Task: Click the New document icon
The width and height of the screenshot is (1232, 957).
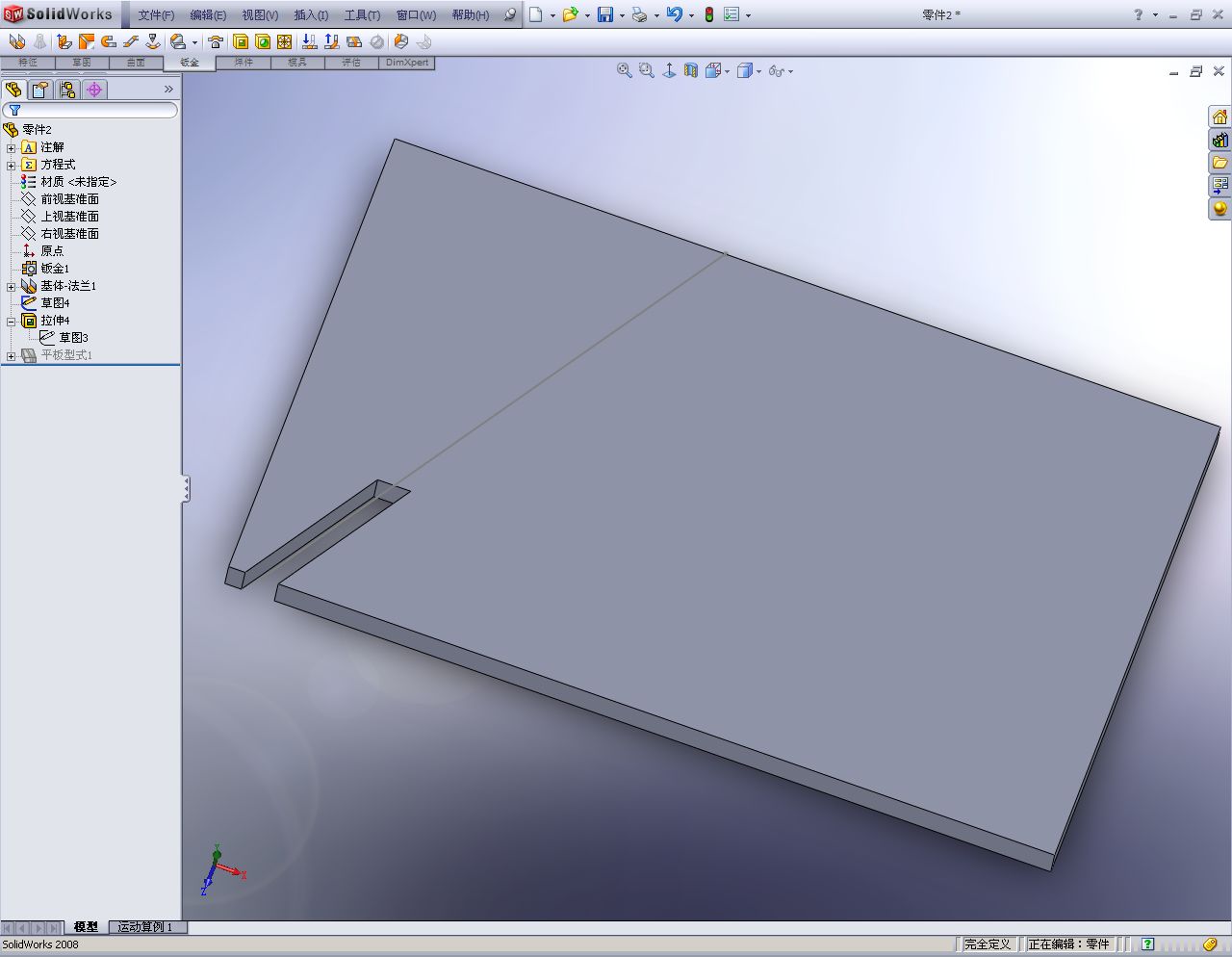Action: tap(535, 14)
